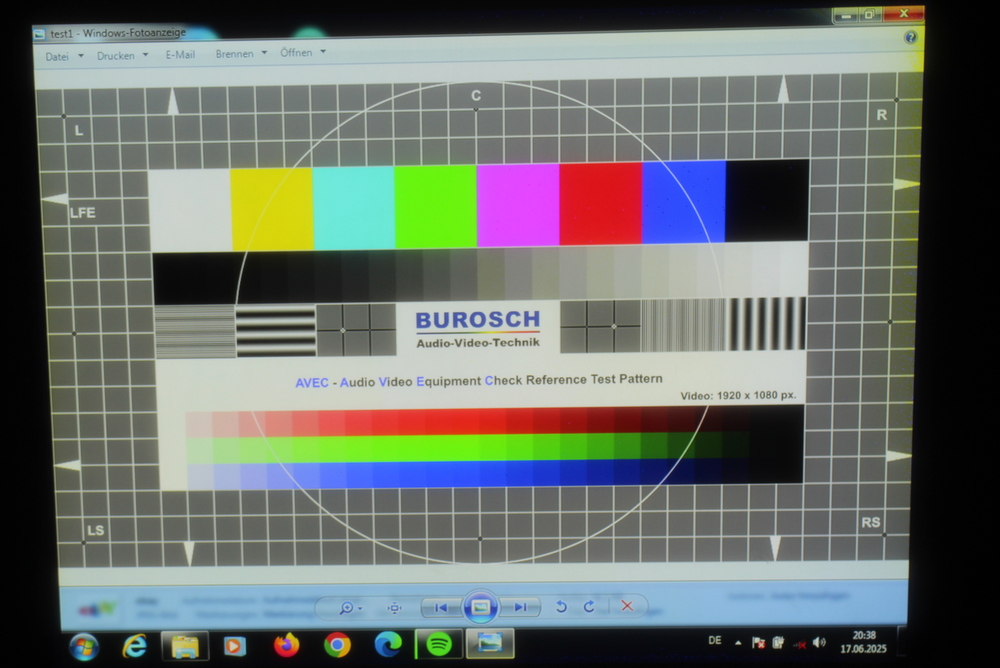
Task: Launch Google Chrome from the taskbar
Action: [x=337, y=645]
